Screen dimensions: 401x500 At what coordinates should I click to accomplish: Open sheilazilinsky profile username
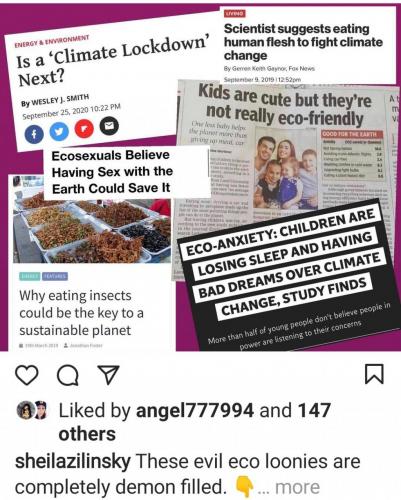coord(73,462)
